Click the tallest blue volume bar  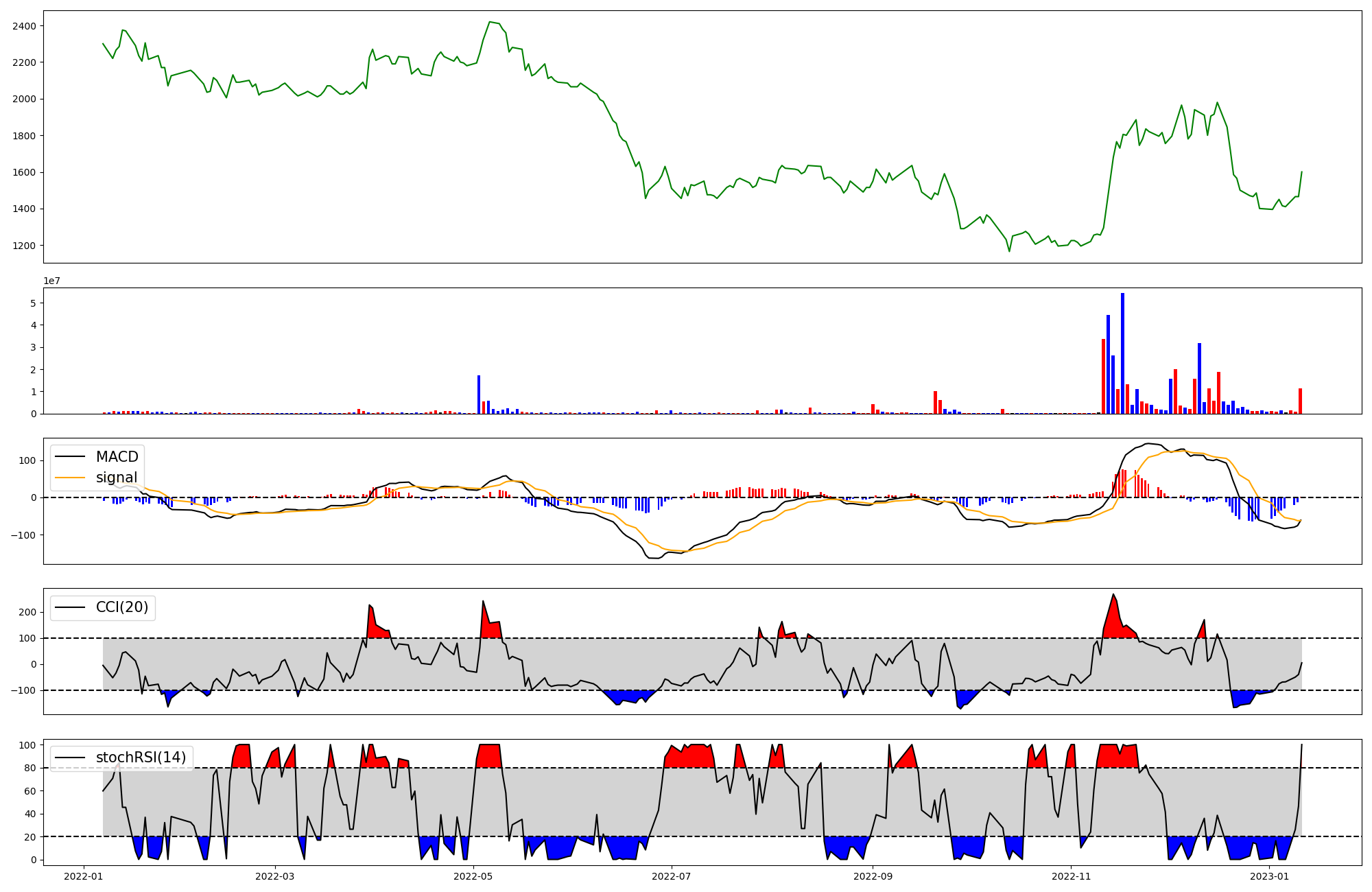[1122, 353]
